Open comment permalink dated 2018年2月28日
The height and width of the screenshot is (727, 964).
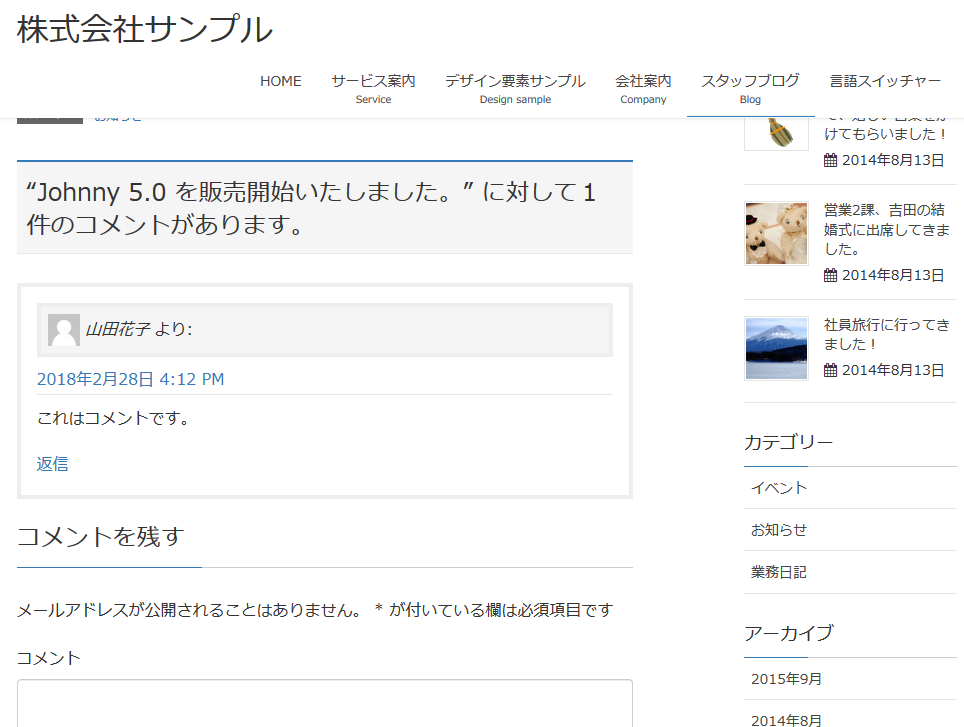point(130,379)
